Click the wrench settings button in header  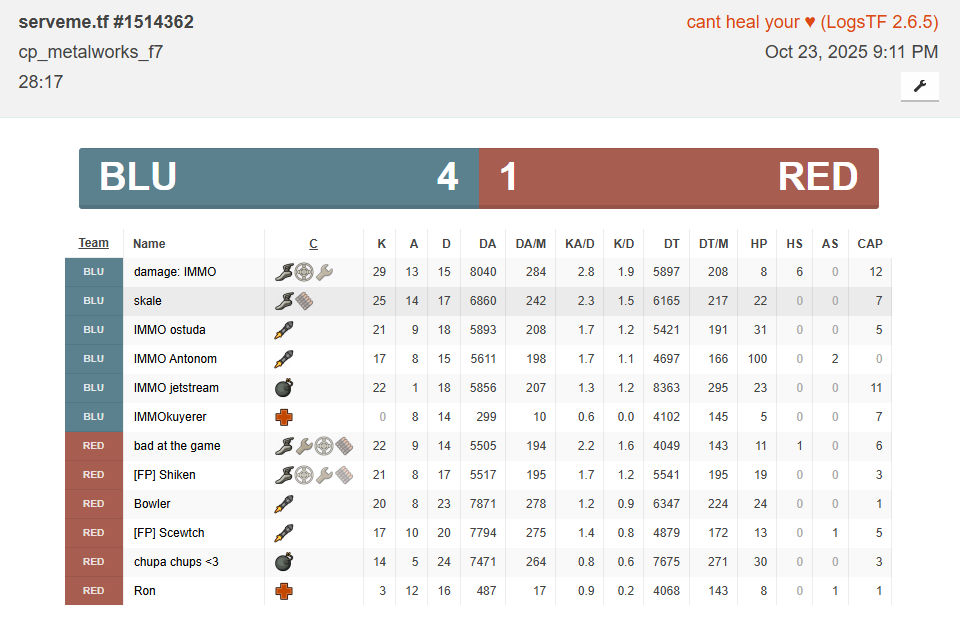click(x=919, y=86)
